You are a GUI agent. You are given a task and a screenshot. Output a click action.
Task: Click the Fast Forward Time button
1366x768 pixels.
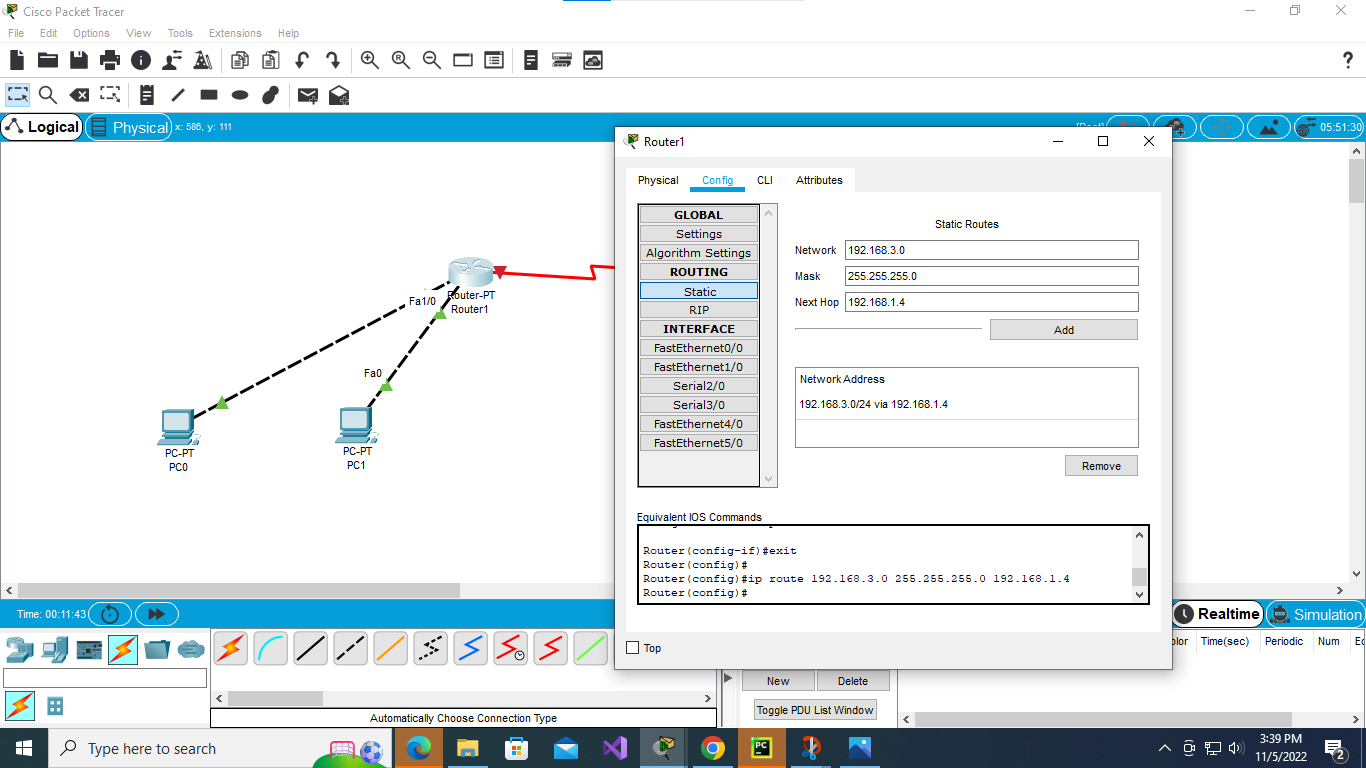pos(156,614)
